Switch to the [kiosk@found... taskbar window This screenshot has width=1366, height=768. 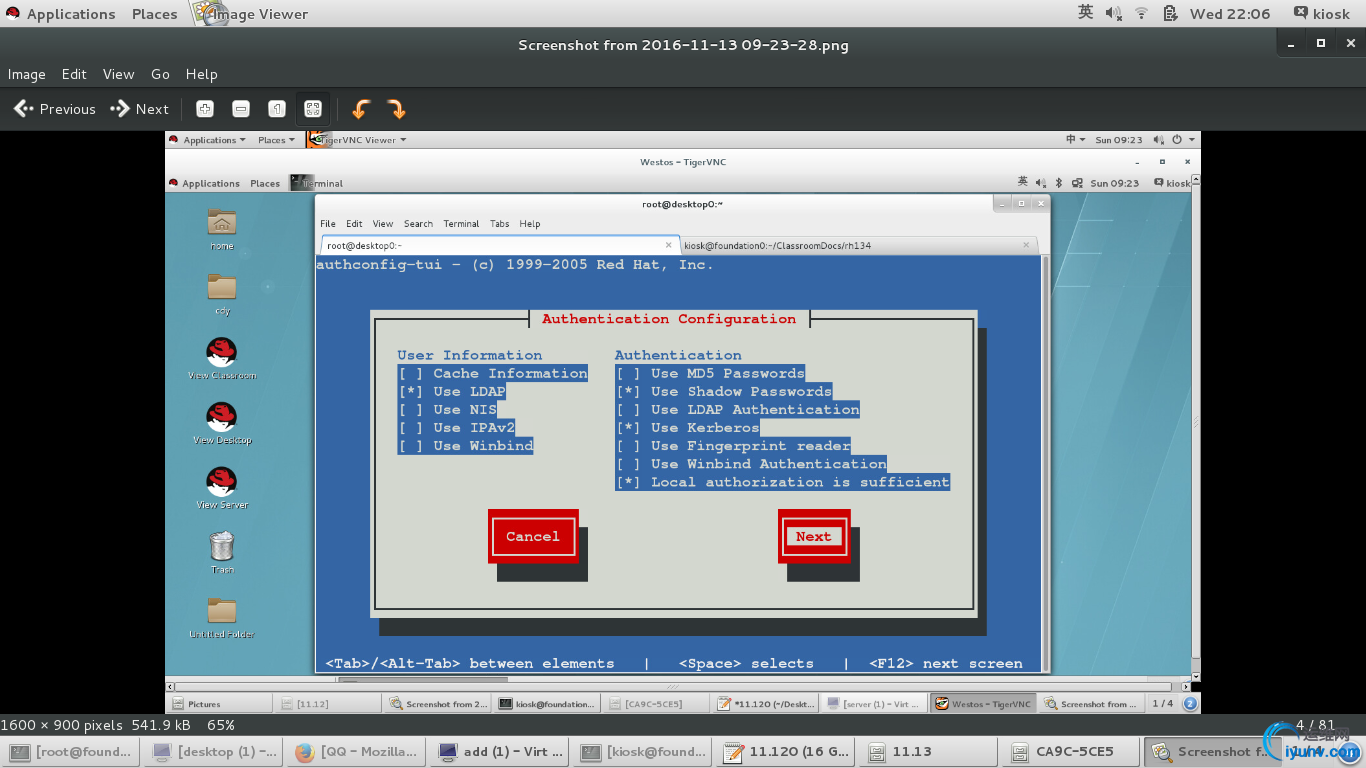tap(644, 752)
